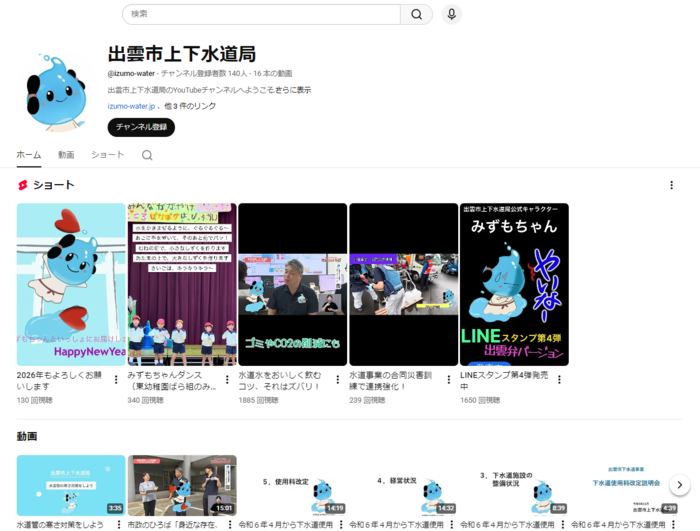Play the 14:32 経営状況 video thumbnail
The height and width of the screenshot is (531, 700).
click(404, 485)
